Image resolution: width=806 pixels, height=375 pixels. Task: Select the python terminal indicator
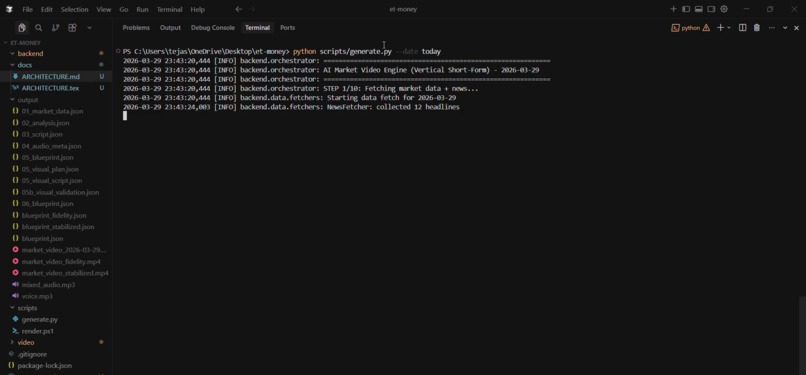point(686,28)
